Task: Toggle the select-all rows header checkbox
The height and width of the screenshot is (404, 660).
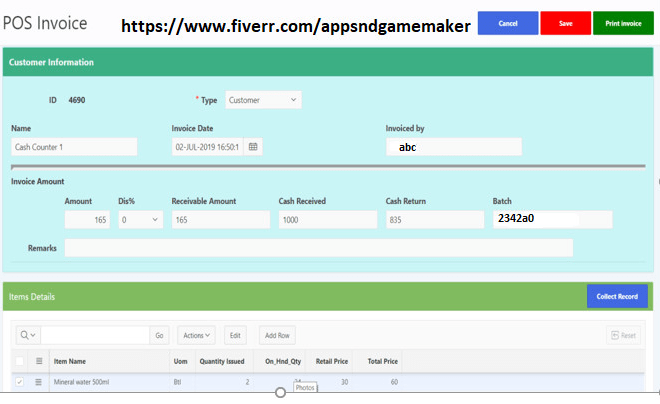Action: tap(19, 361)
